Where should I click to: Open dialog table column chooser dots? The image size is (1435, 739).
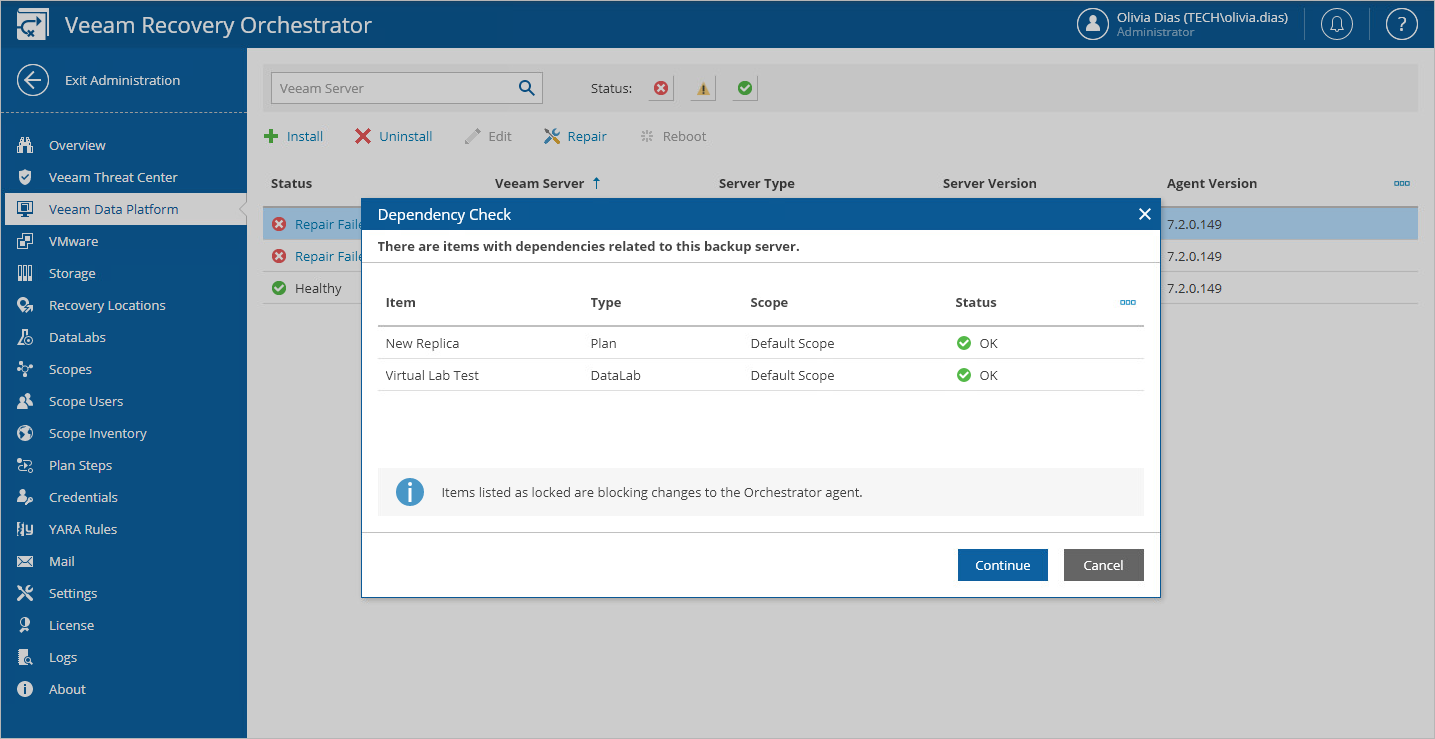[x=1128, y=302]
